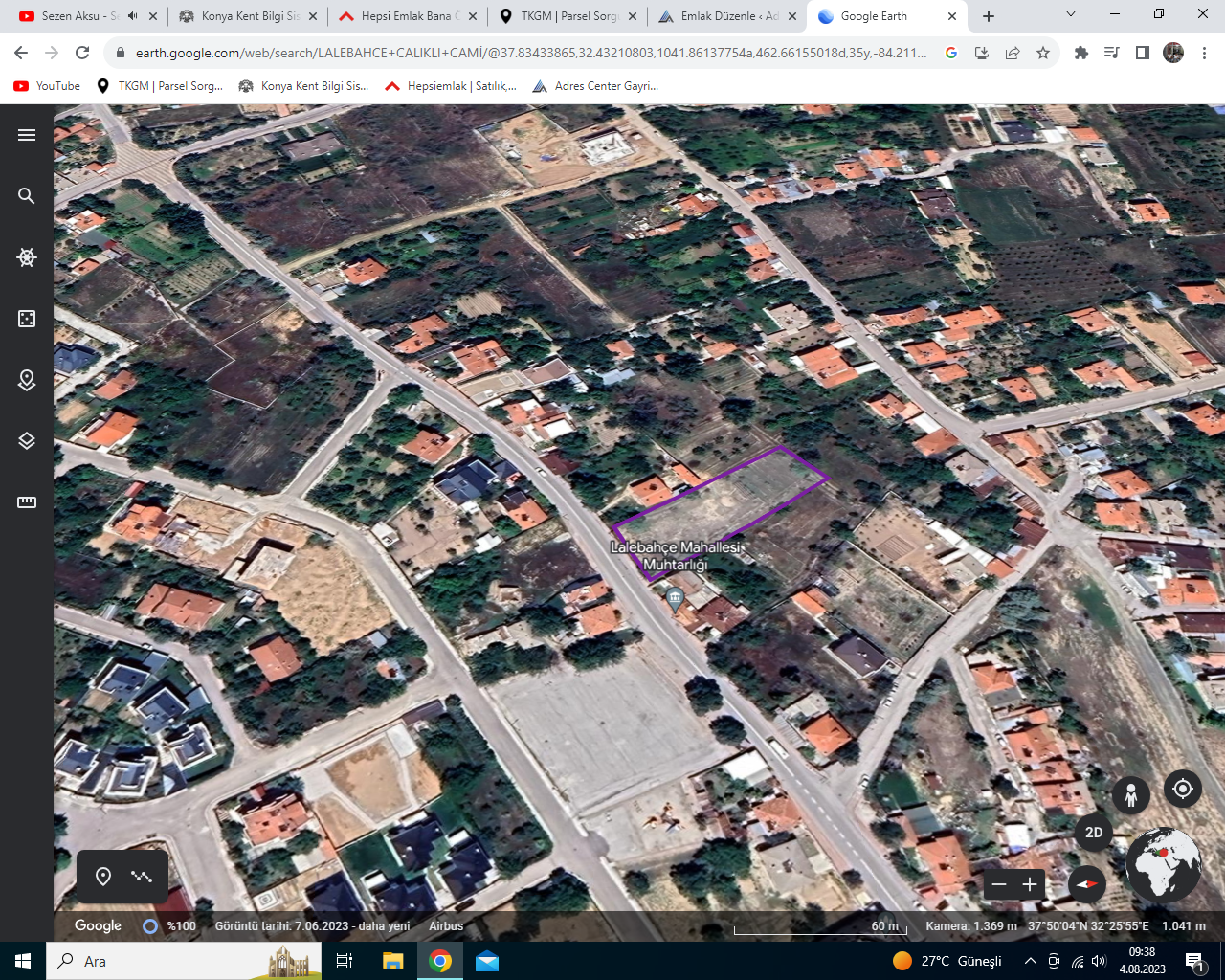1225x980 pixels.
Task: Toggle the 2D view button
Action: tap(1094, 833)
